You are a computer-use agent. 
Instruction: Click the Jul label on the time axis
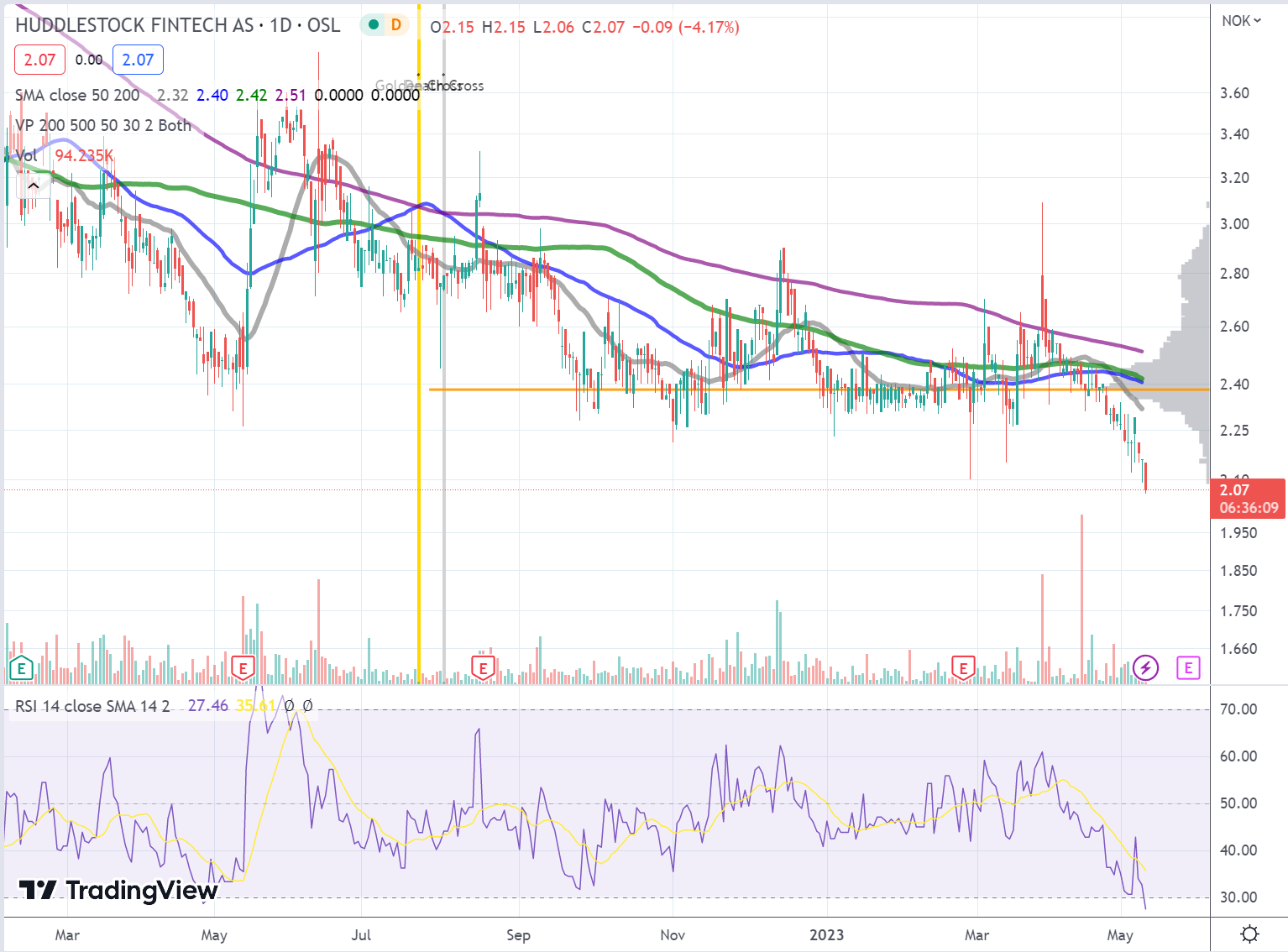tap(361, 935)
